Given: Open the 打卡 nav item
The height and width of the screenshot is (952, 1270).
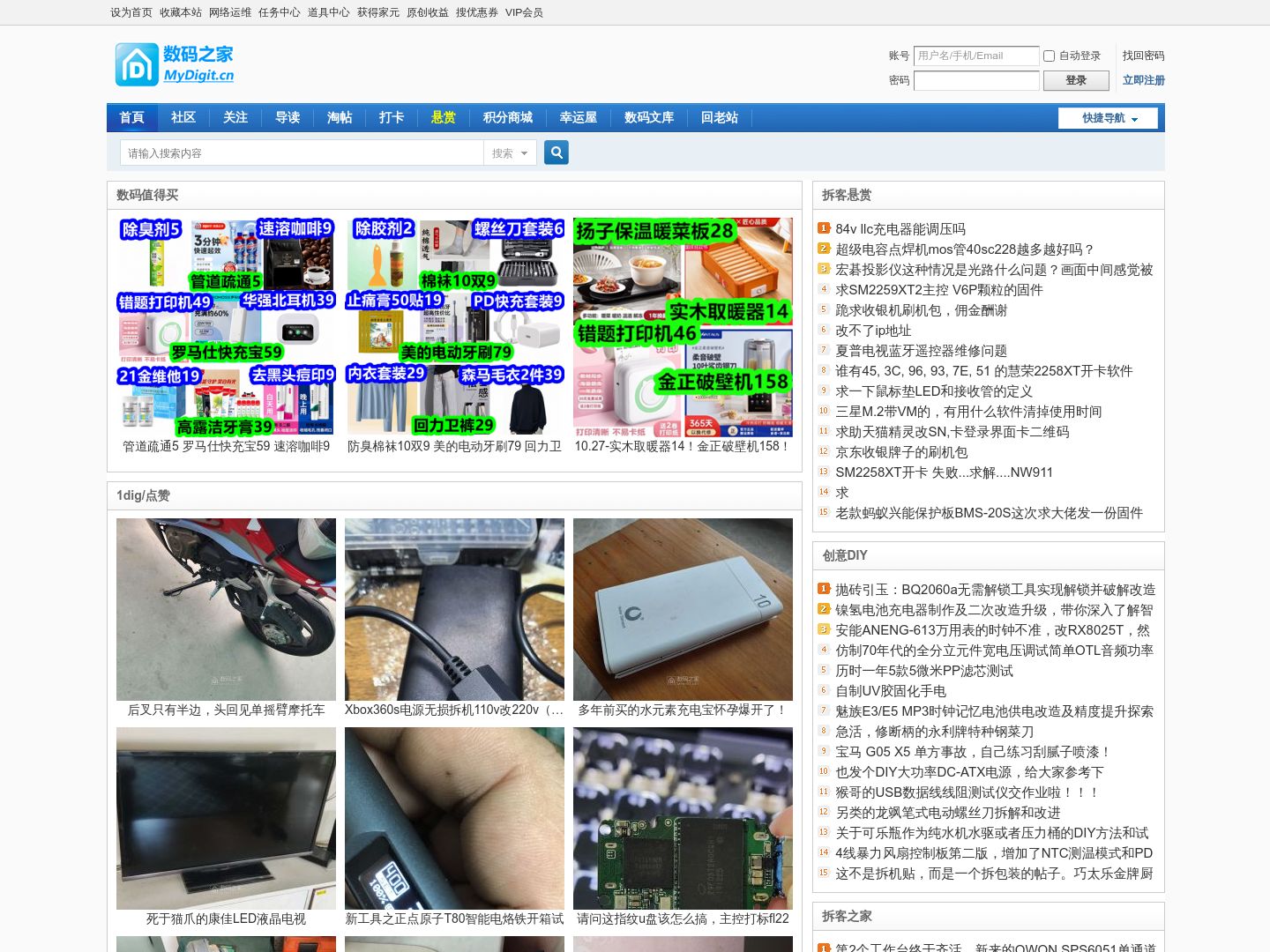Looking at the screenshot, I should click(x=392, y=117).
